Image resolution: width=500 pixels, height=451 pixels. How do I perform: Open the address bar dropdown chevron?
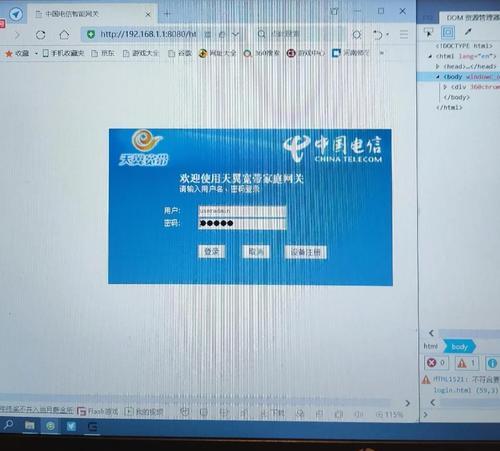click(x=235, y=34)
